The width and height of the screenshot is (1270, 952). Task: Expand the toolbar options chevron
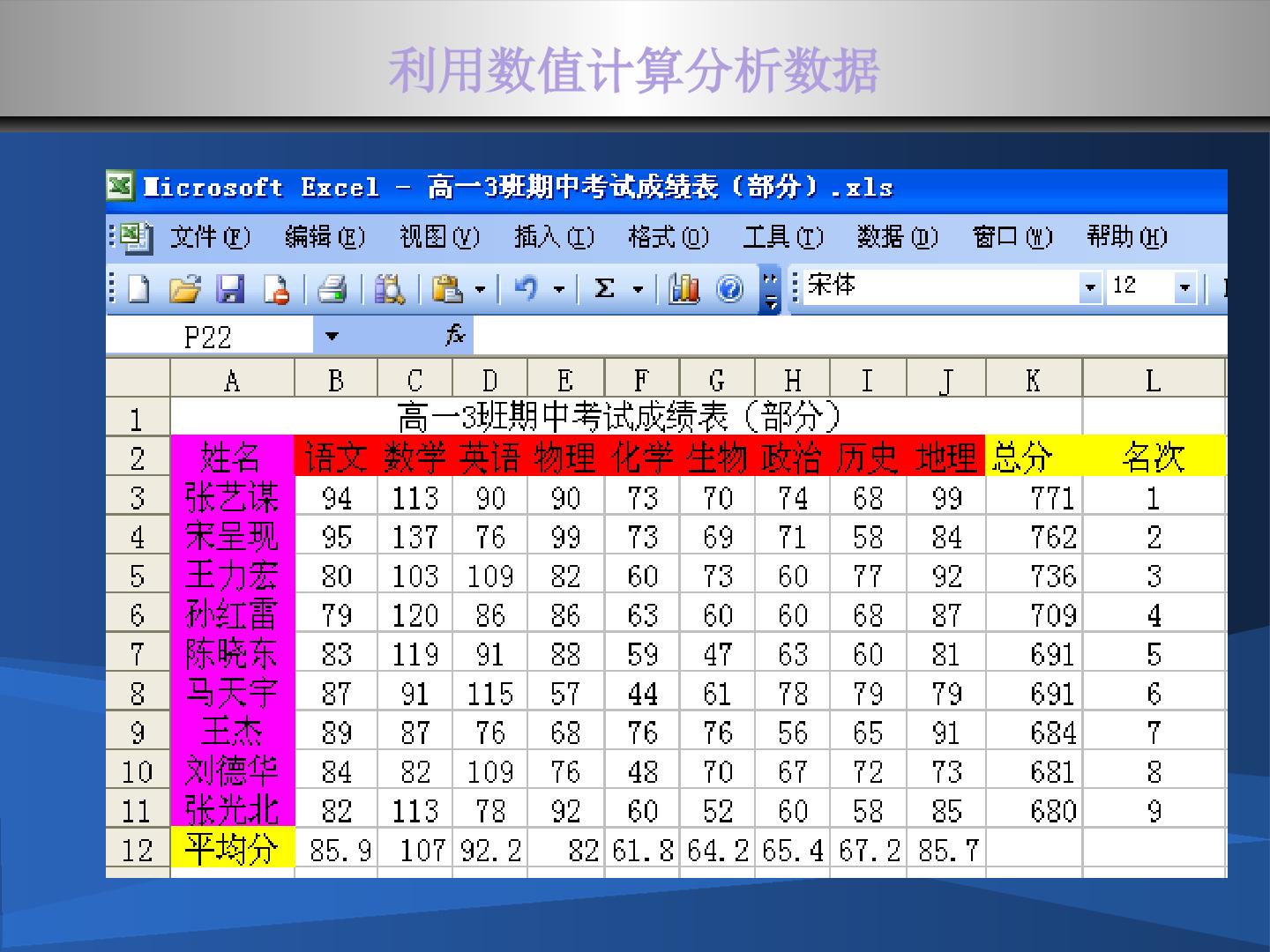[x=771, y=289]
